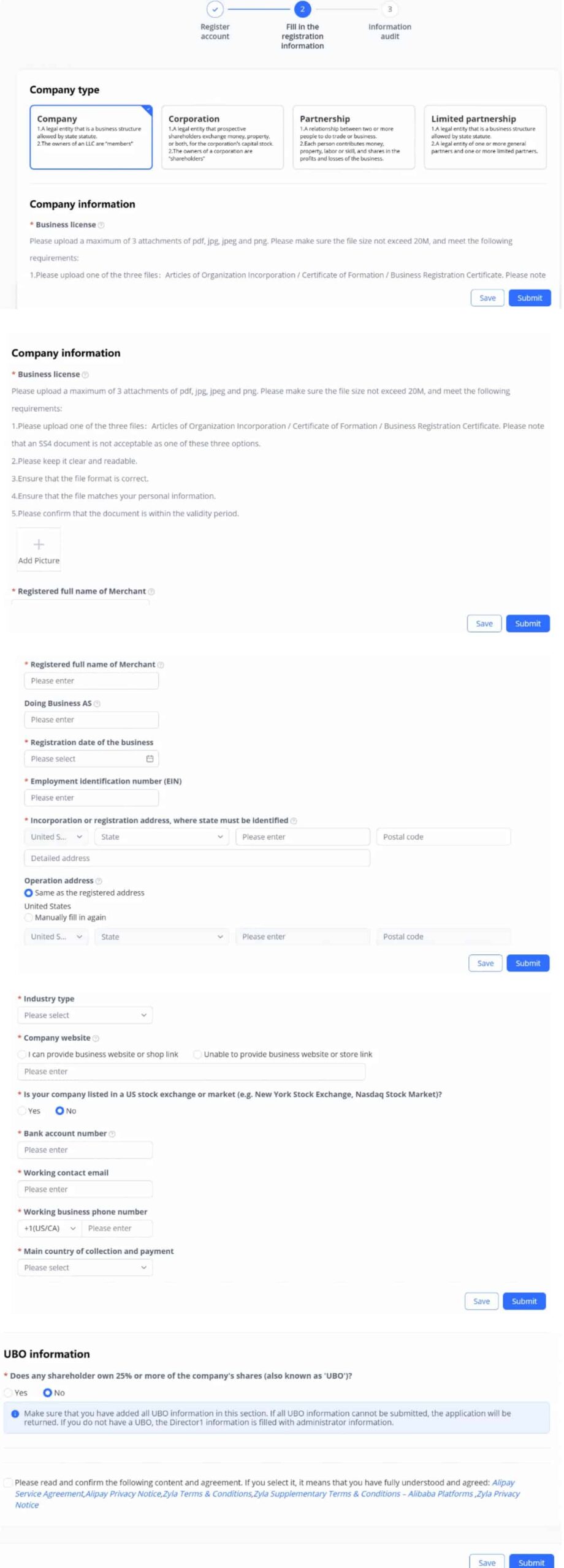Click the help icon beside Doing Business AS
The image size is (564, 1568).
[97, 704]
